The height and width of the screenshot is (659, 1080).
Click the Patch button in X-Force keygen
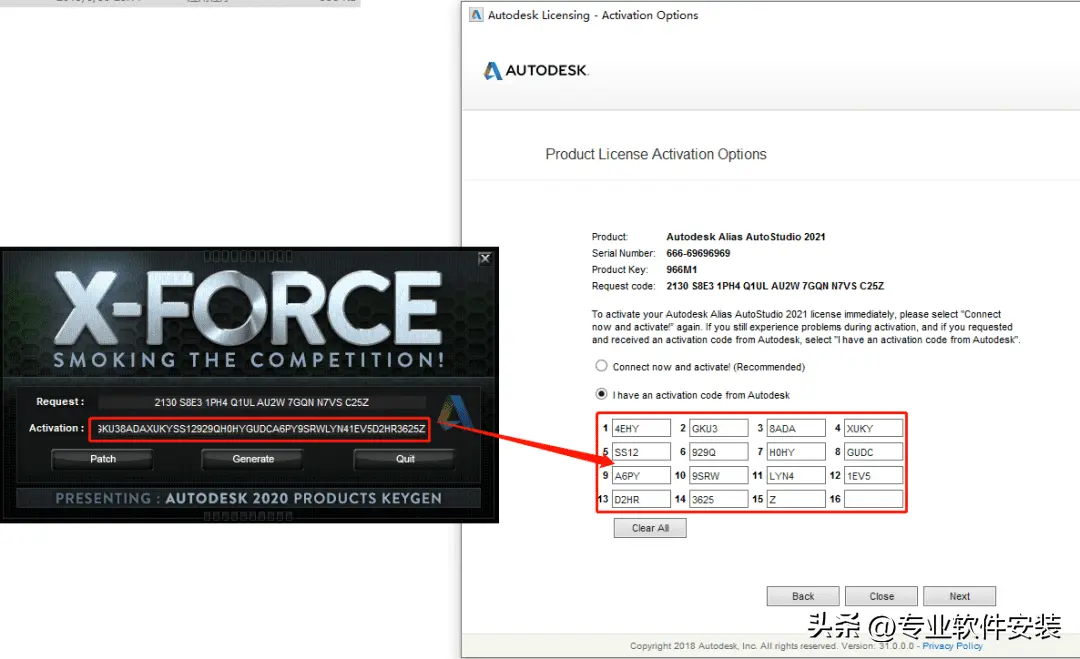pos(102,459)
